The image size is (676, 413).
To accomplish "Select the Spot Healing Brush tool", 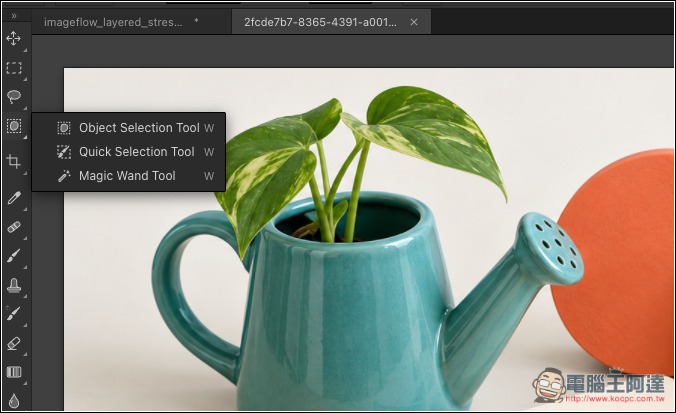I will pos(13,227).
